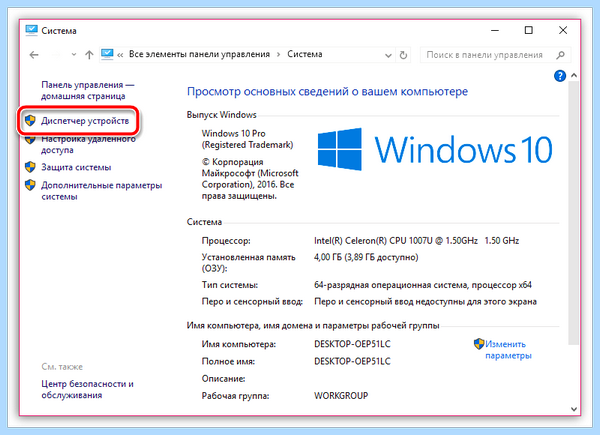Click the vertical scrollbar thumb
This screenshot has height=435, width=600.
(574, 213)
